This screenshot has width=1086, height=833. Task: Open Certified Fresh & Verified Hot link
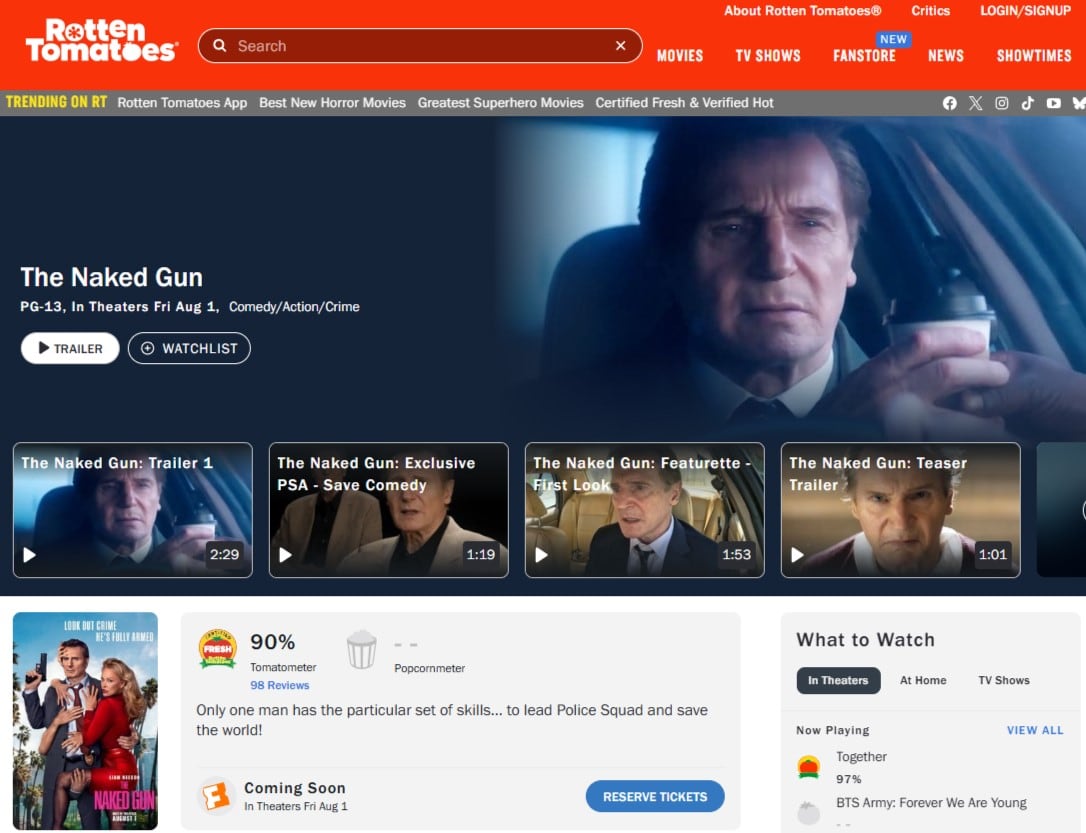click(x=684, y=102)
